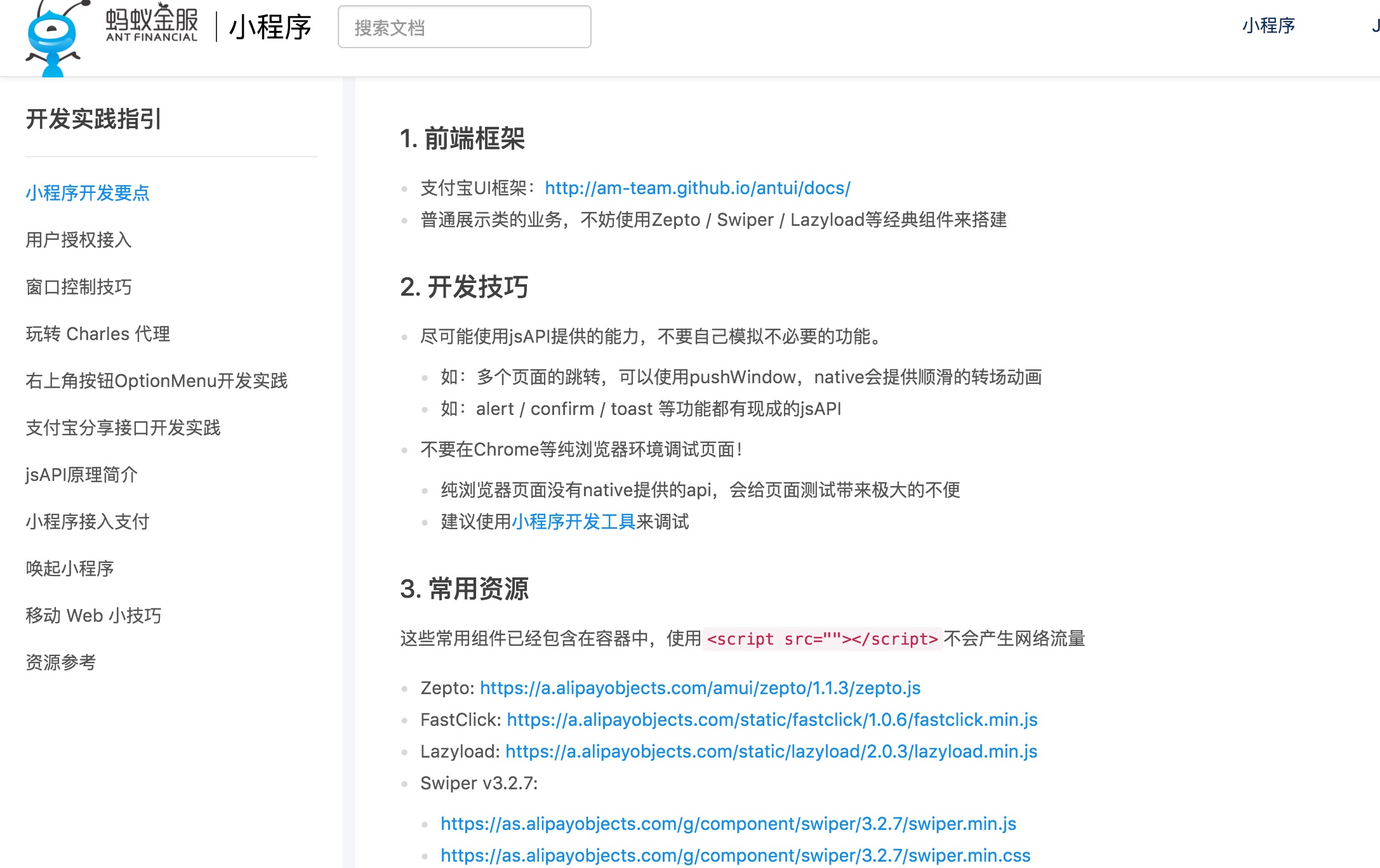The height and width of the screenshot is (868, 1380).
Task: Click the 开发实践指引 sidebar heading
Action: click(x=93, y=119)
